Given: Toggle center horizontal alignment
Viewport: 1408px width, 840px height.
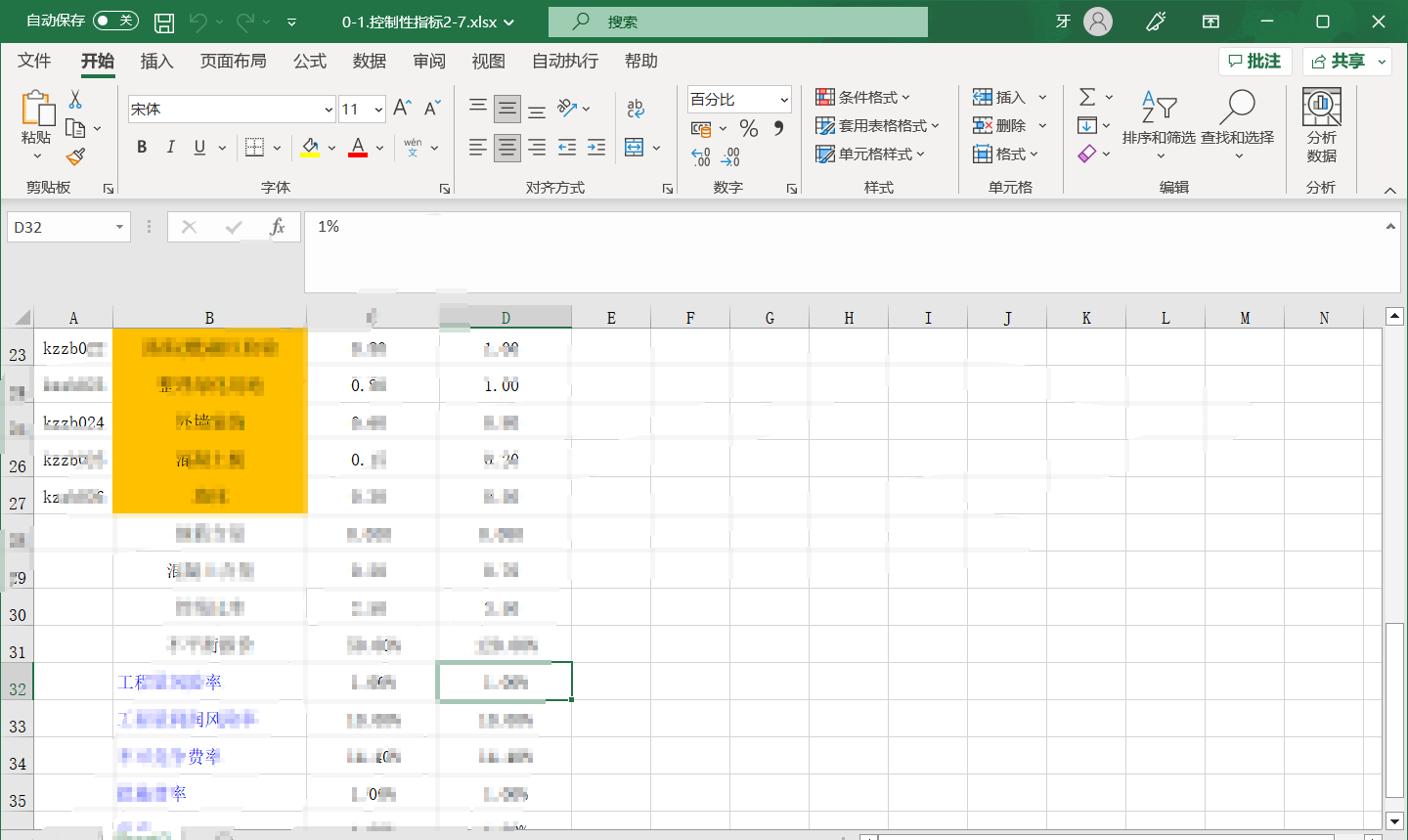Looking at the screenshot, I should click(x=507, y=148).
